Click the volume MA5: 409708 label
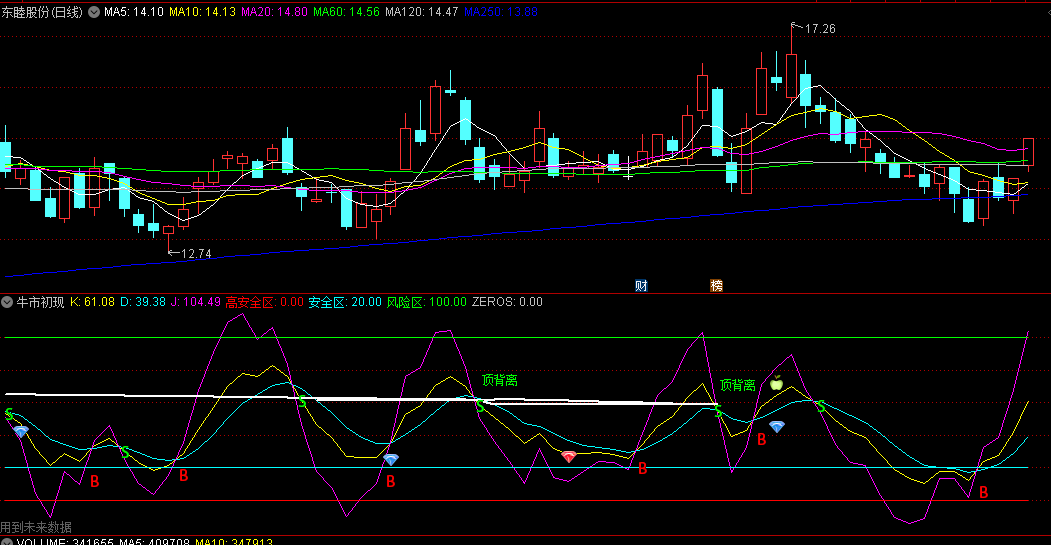 tap(154, 542)
